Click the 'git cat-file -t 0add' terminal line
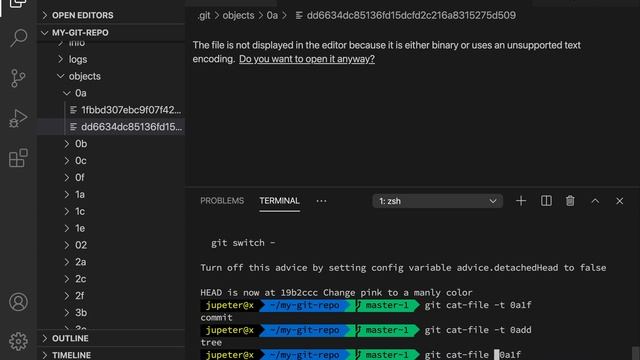The image size is (640, 360). click(x=478, y=330)
